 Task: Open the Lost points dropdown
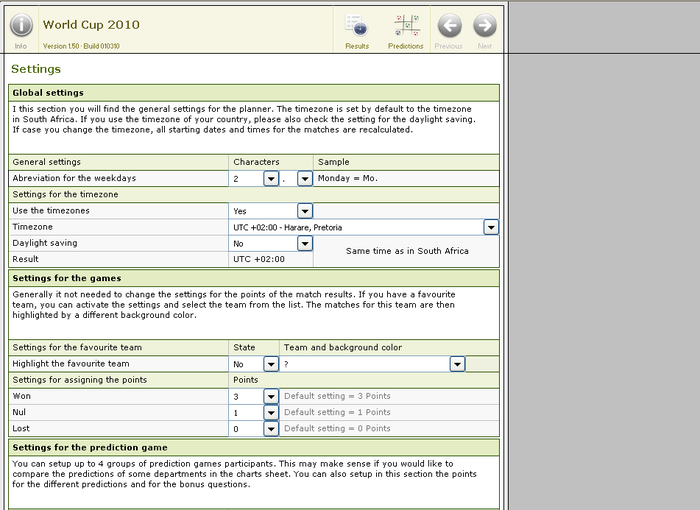coord(271,429)
